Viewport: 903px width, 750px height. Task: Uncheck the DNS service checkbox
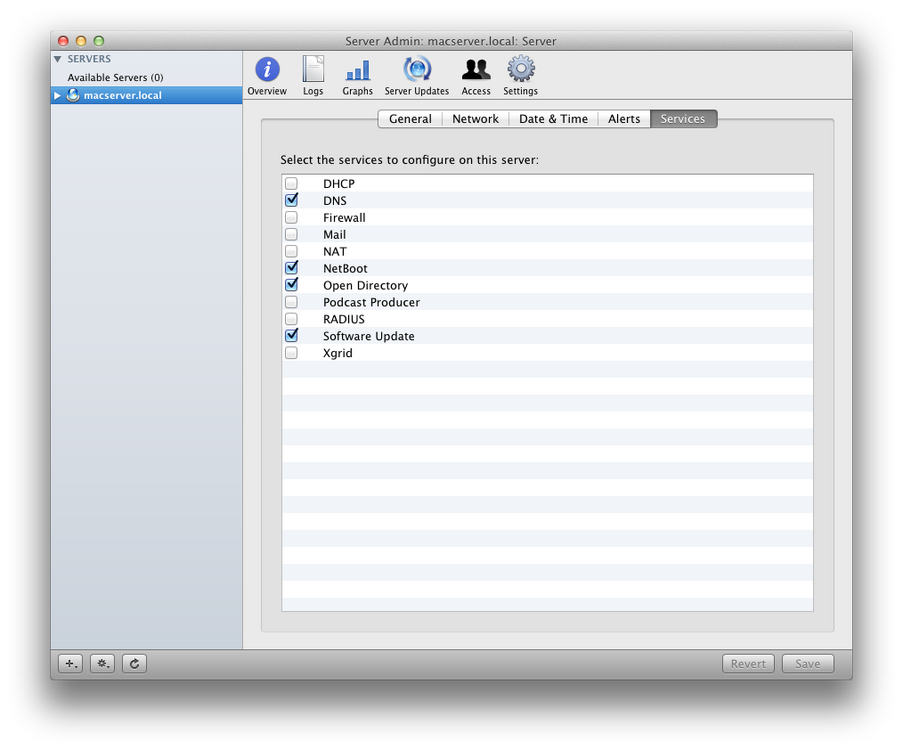tap(291, 200)
